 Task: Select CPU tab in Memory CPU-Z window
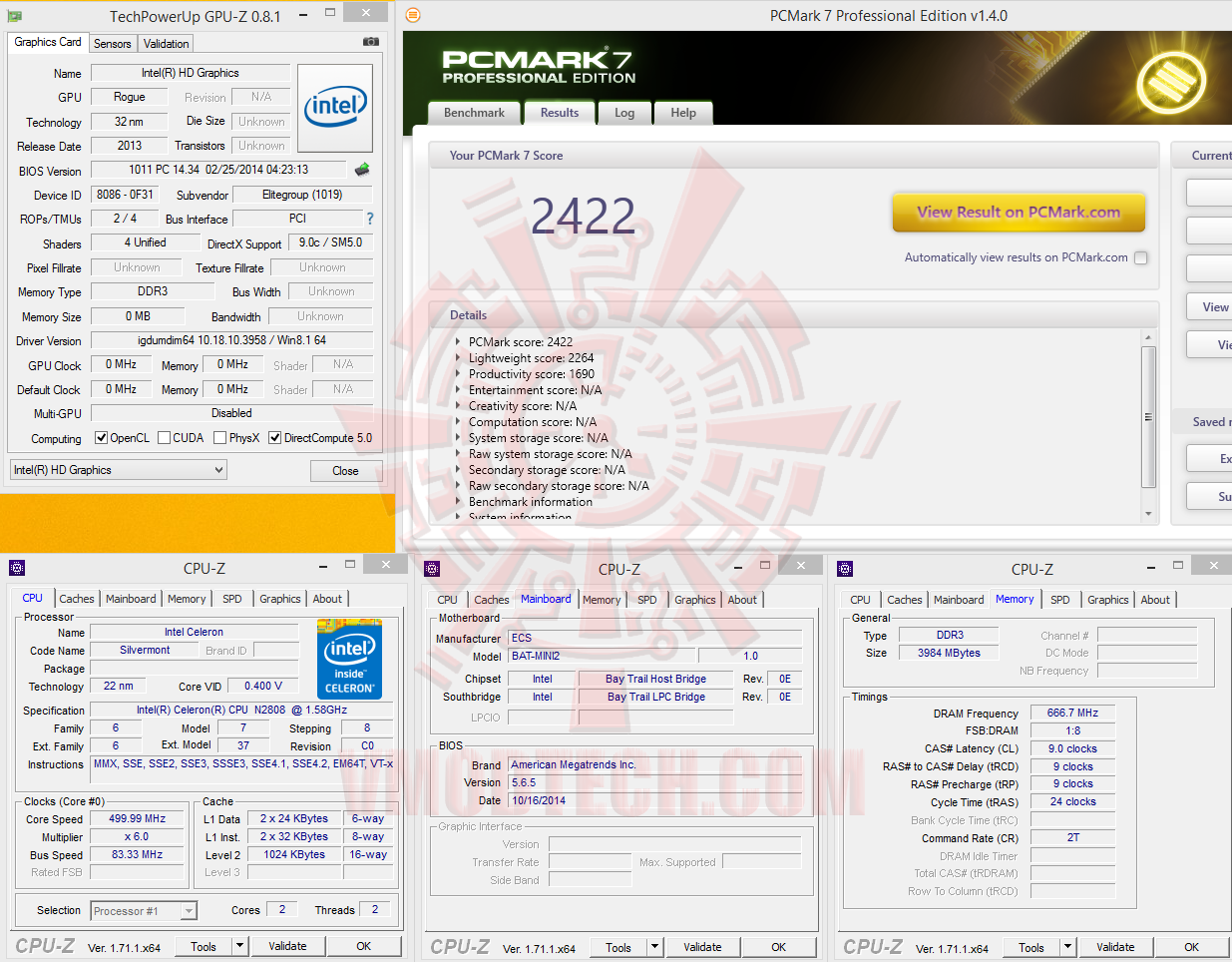tap(861, 600)
